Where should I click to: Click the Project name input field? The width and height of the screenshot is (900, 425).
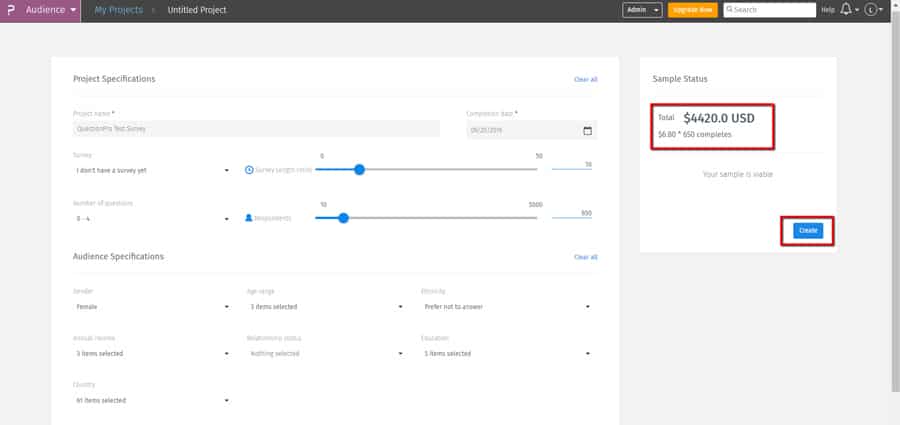click(x=256, y=129)
